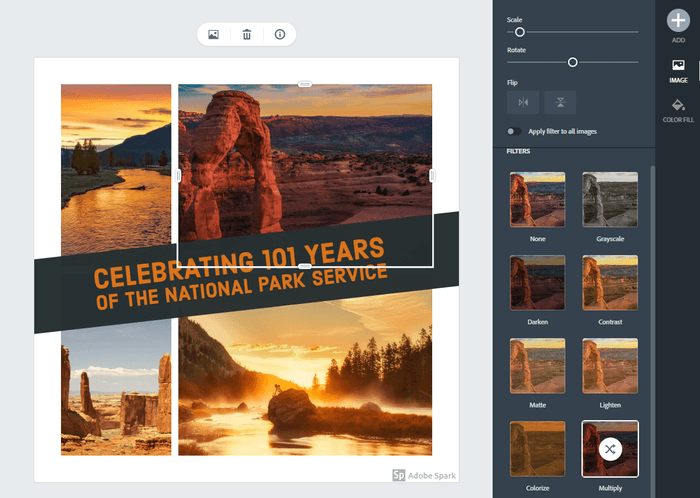Open the Image panel tab

tap(678, 70)
